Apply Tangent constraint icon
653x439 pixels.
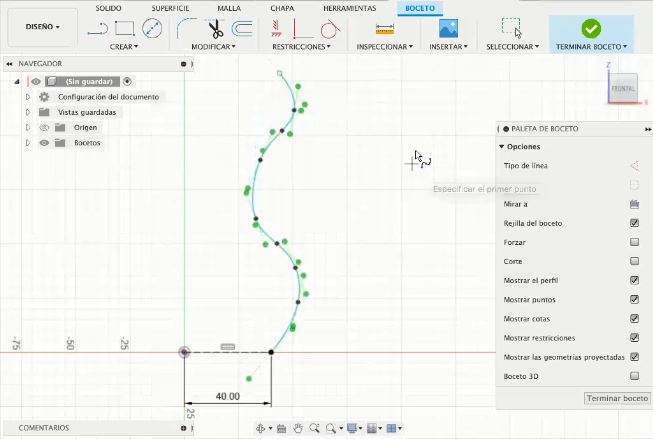[x=330, y=29]
